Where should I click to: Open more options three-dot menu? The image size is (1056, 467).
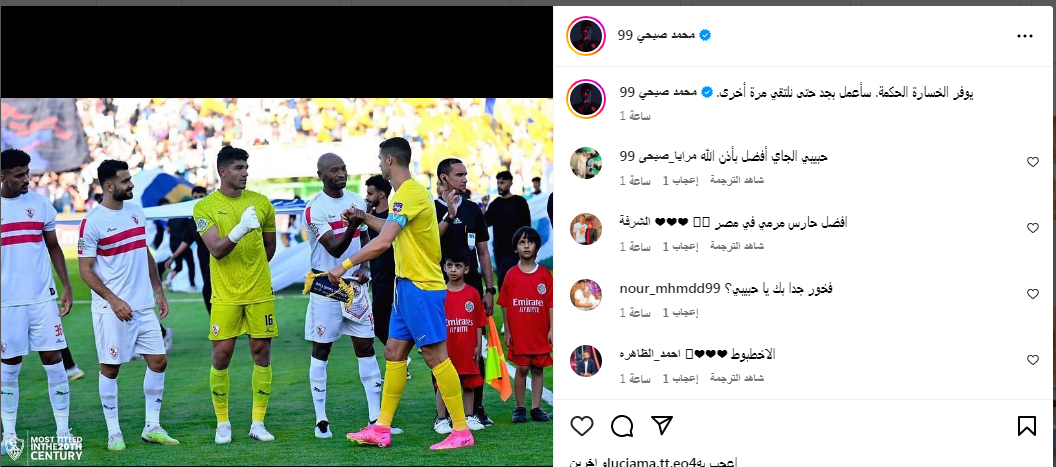point(1024,36)
